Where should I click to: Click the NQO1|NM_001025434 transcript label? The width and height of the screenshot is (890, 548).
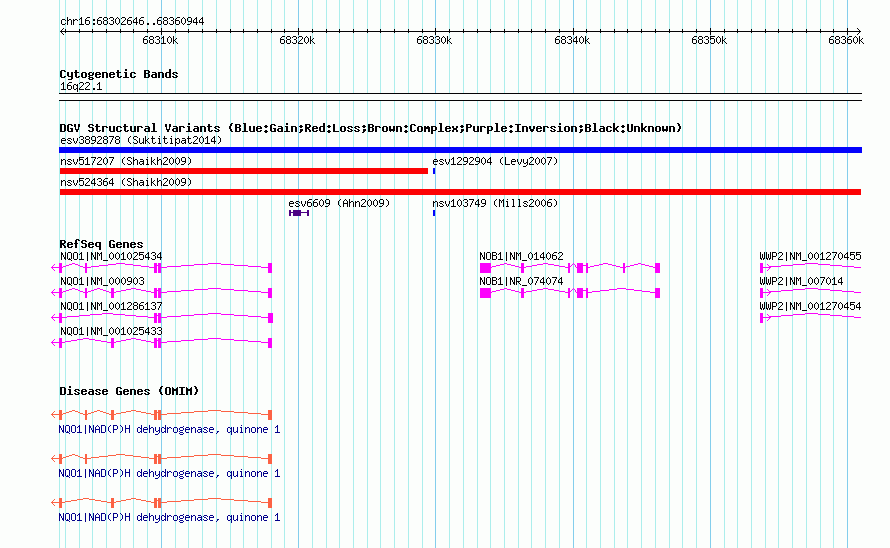pyautogui.click(x=111, y=256)
